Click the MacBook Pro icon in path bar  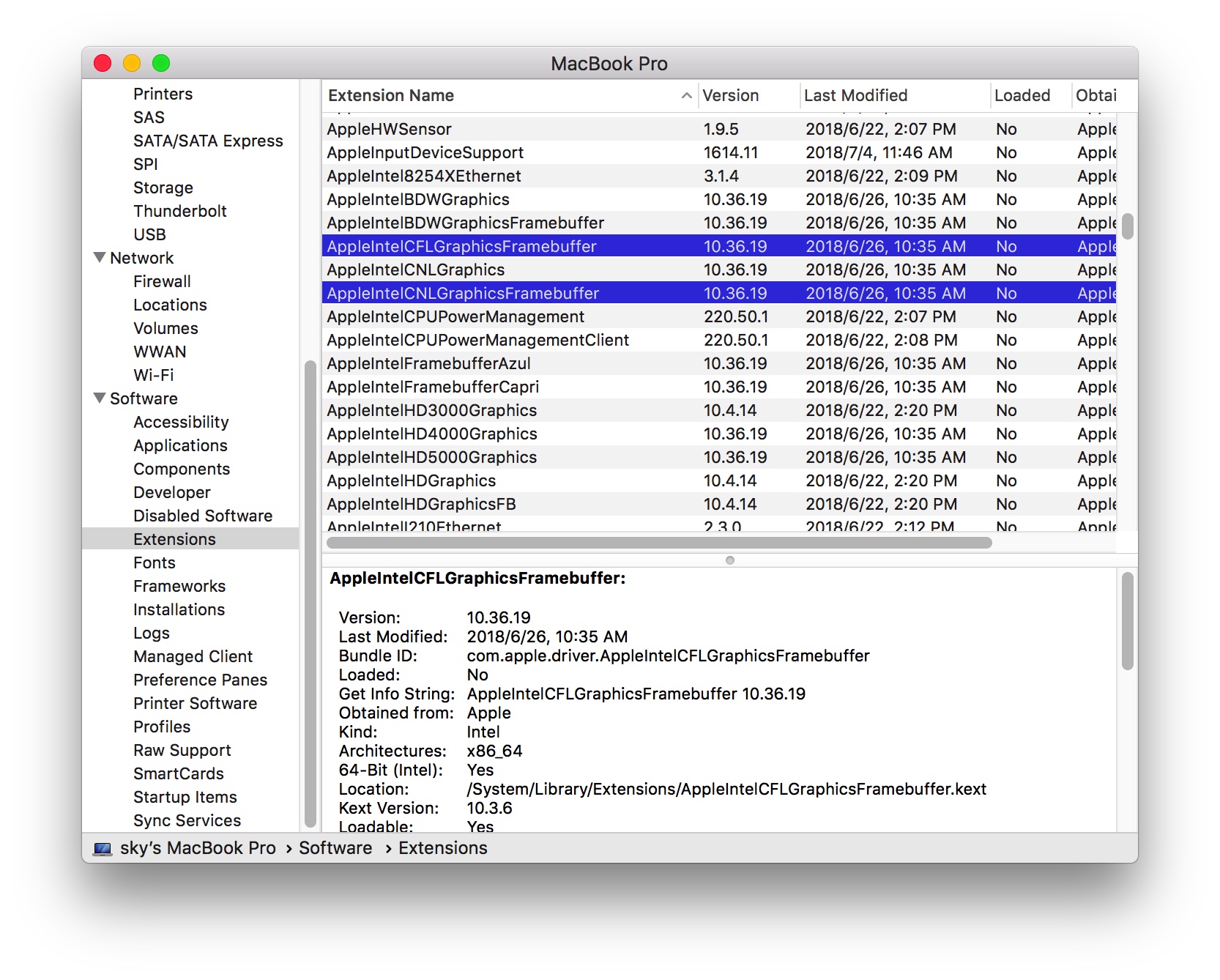103,848
